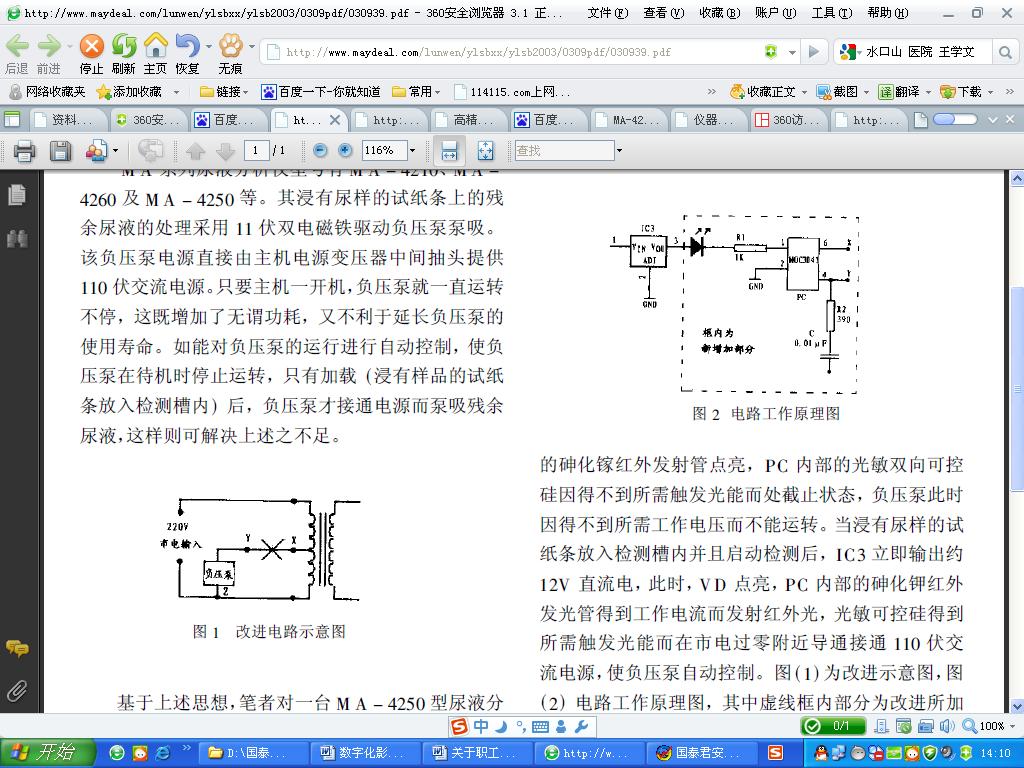Click the search magnifier in browser search box
This screenshot has height=768, width=1024.
pyautogui.click(x=1005, y=52)
